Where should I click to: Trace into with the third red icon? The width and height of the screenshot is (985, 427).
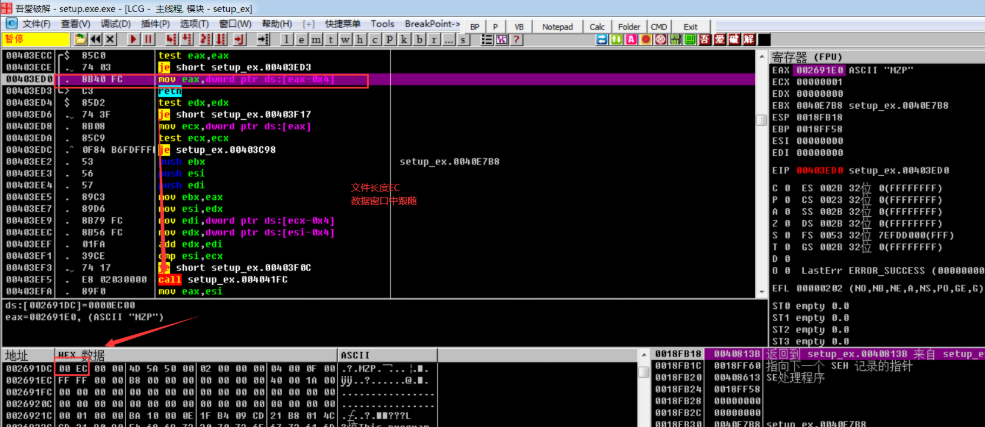[205, 39]
